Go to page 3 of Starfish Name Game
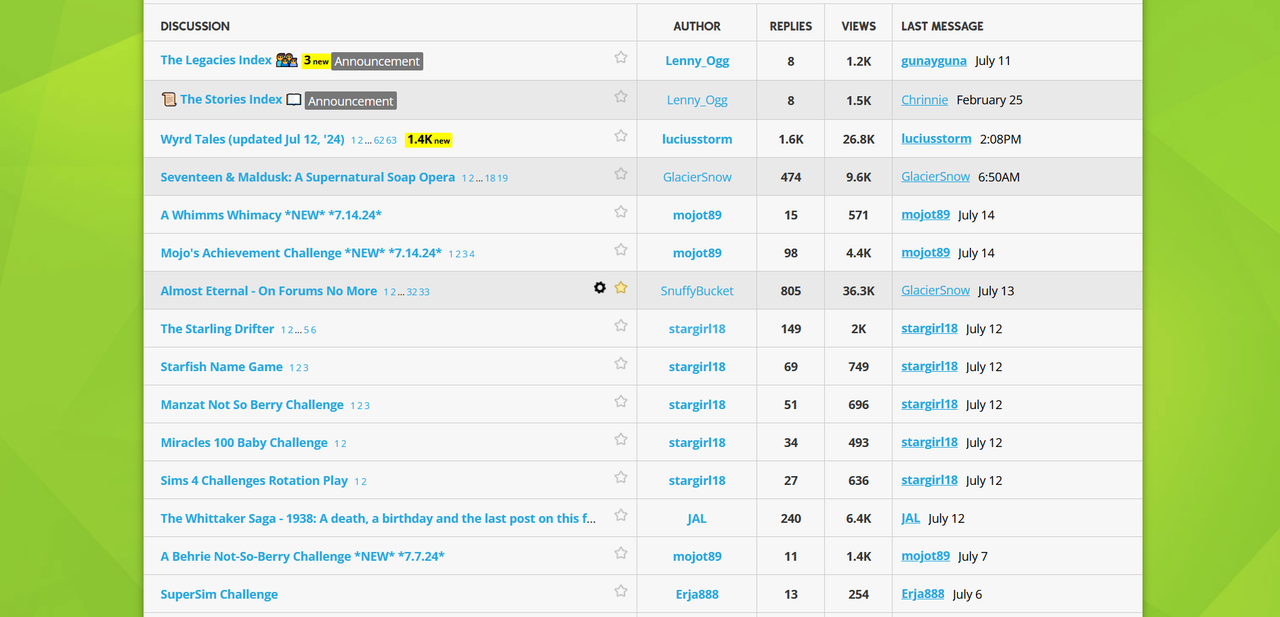The width and height of the screenshot is (1280, 617). [x=305, y=369]
